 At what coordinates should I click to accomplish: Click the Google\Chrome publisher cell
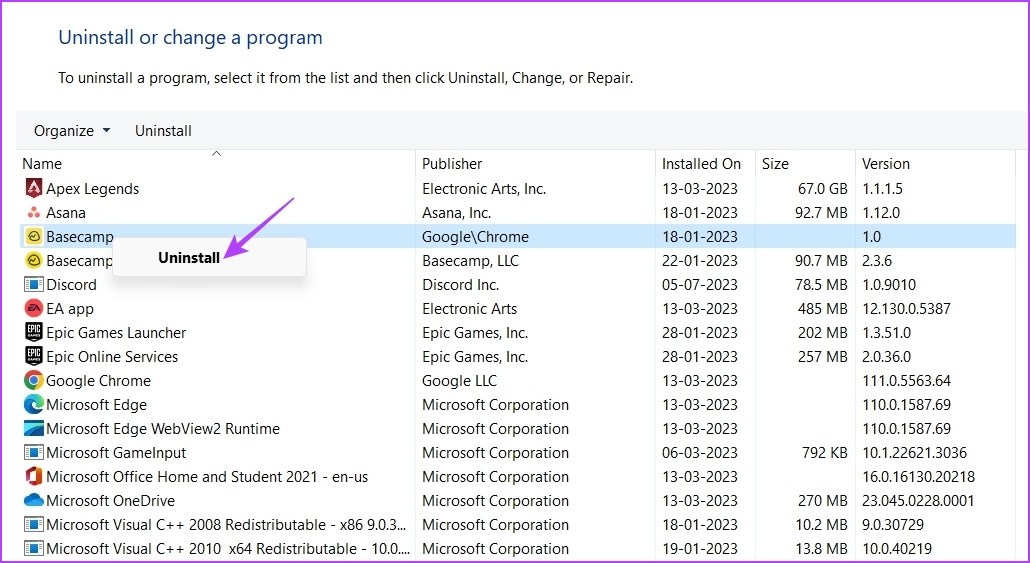[x=475, y=236]
